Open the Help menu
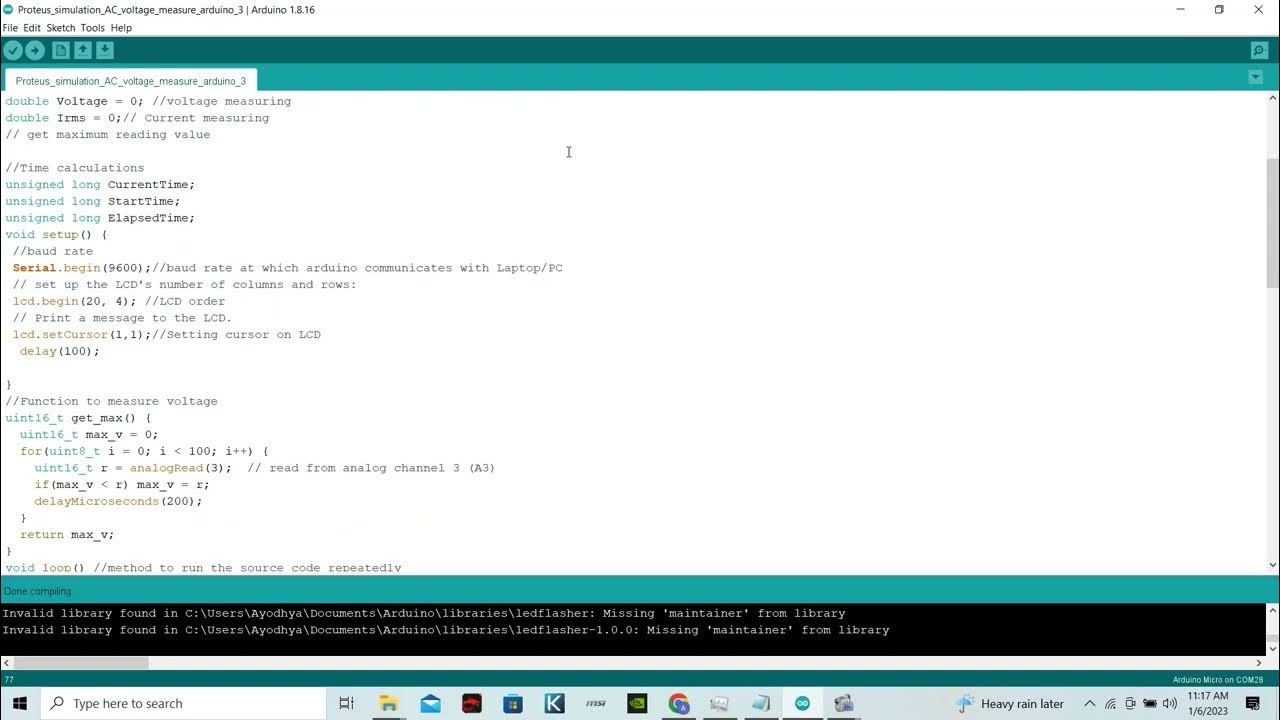 [x=121, y=28]
